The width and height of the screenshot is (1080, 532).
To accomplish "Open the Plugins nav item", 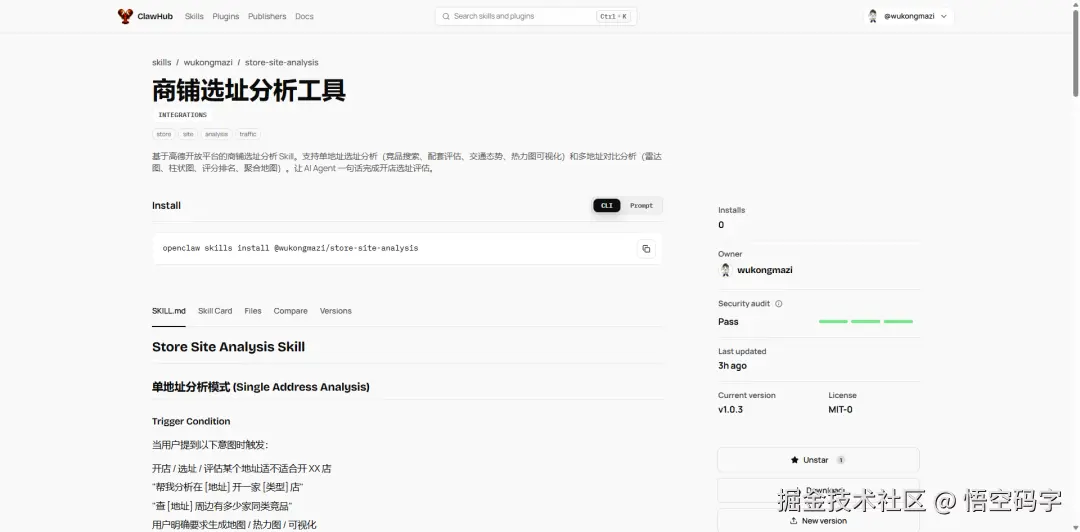I will pos(226,17).
